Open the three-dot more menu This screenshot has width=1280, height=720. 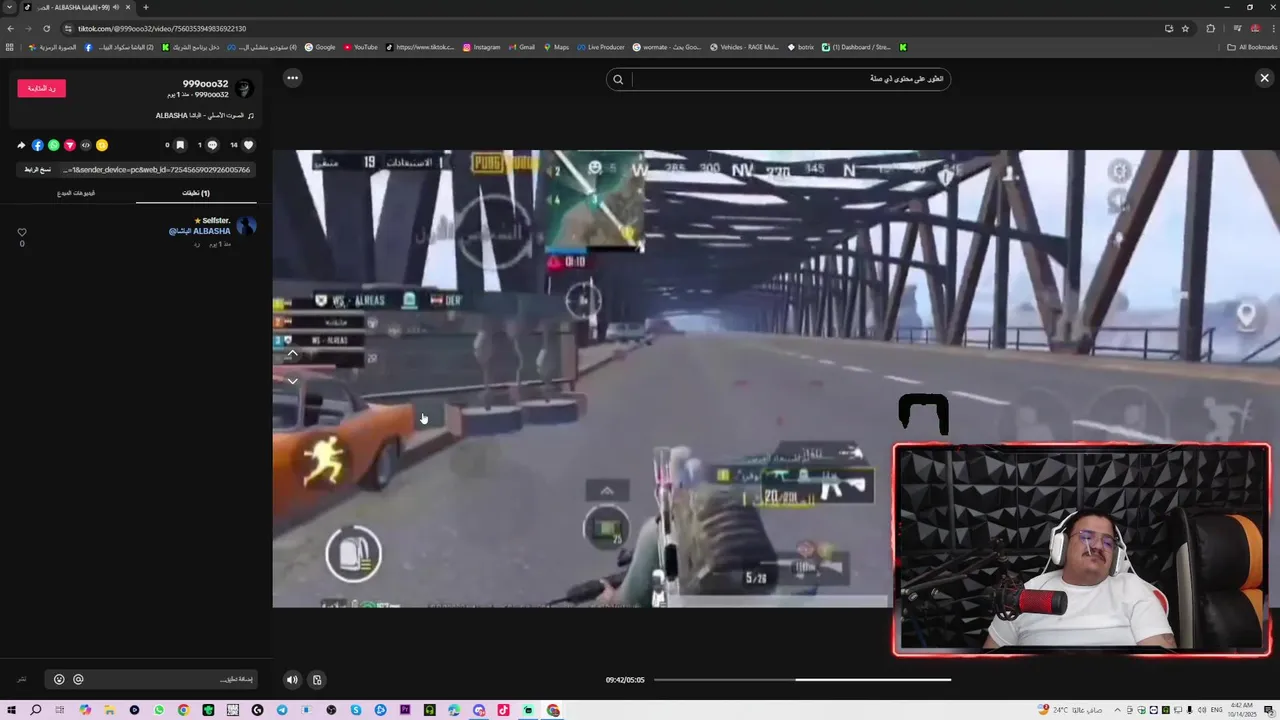292,78
